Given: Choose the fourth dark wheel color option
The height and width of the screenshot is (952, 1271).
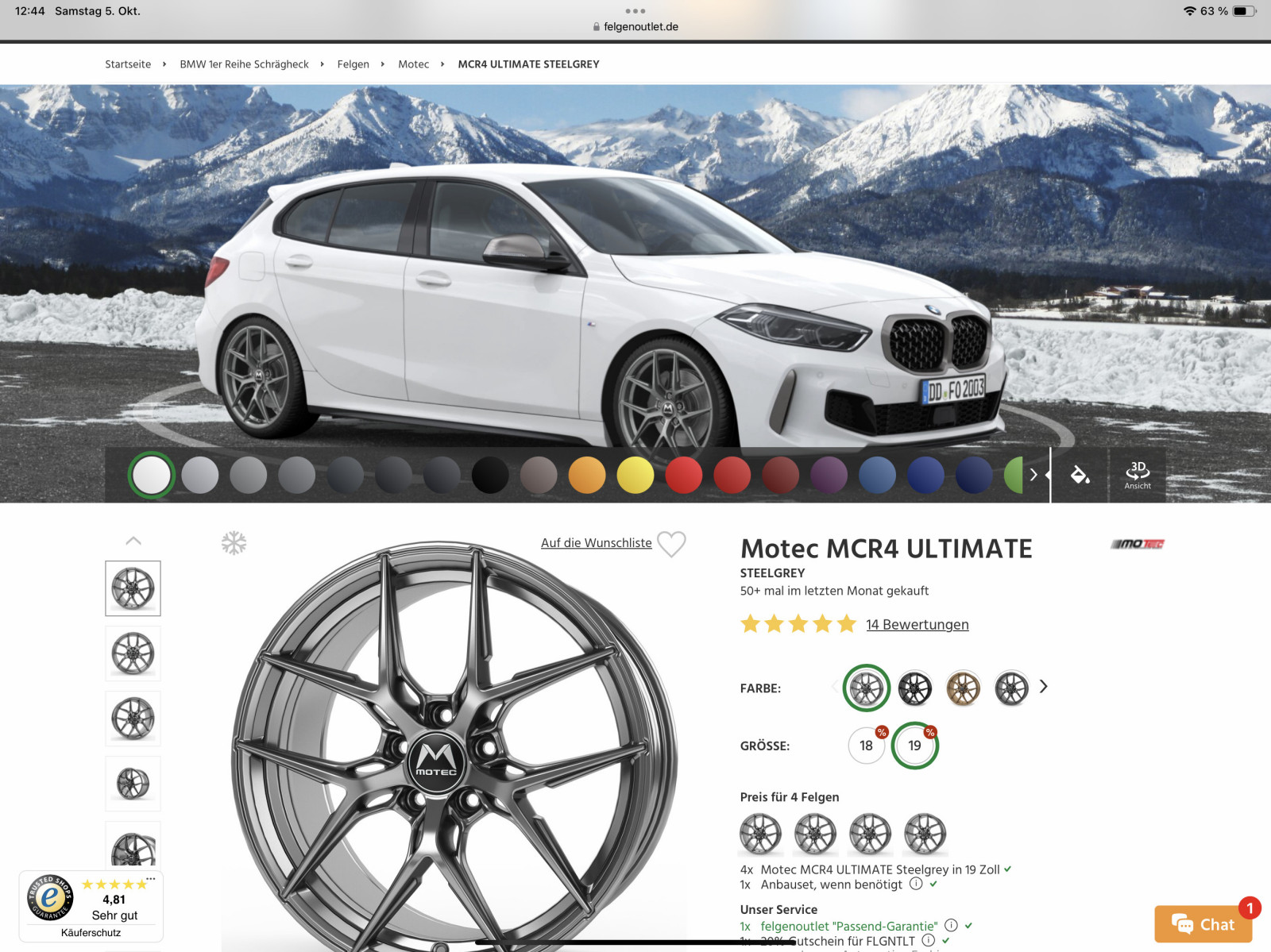Looking at the screenshot, I should pyautogui.click(x=1012, y=688).
